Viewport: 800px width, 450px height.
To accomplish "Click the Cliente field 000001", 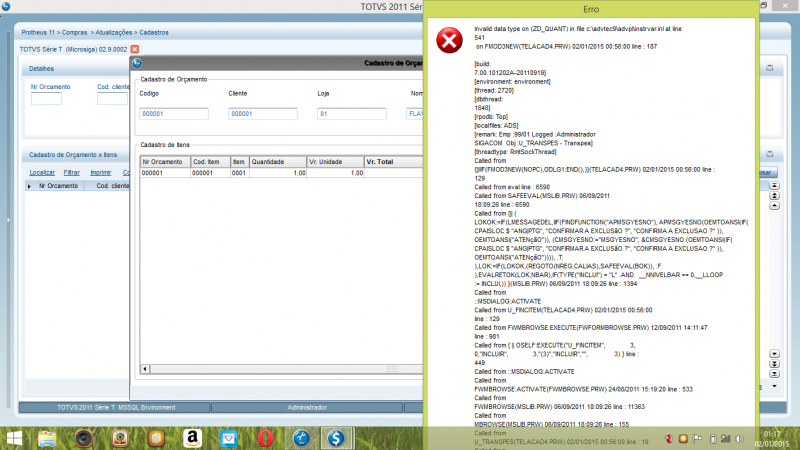I will point(263,114).
